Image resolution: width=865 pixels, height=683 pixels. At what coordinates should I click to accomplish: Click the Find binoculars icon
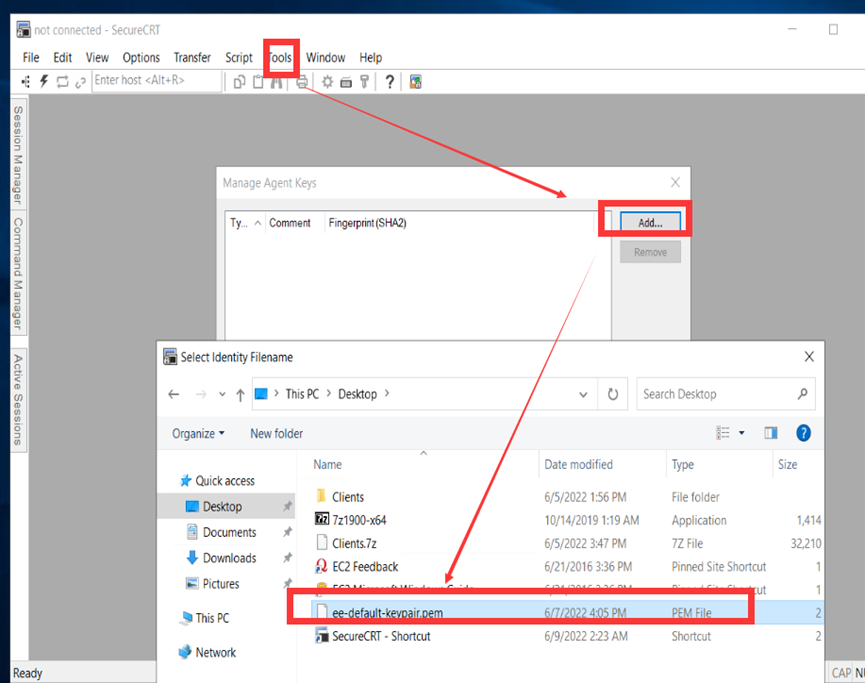click(277, 82)
